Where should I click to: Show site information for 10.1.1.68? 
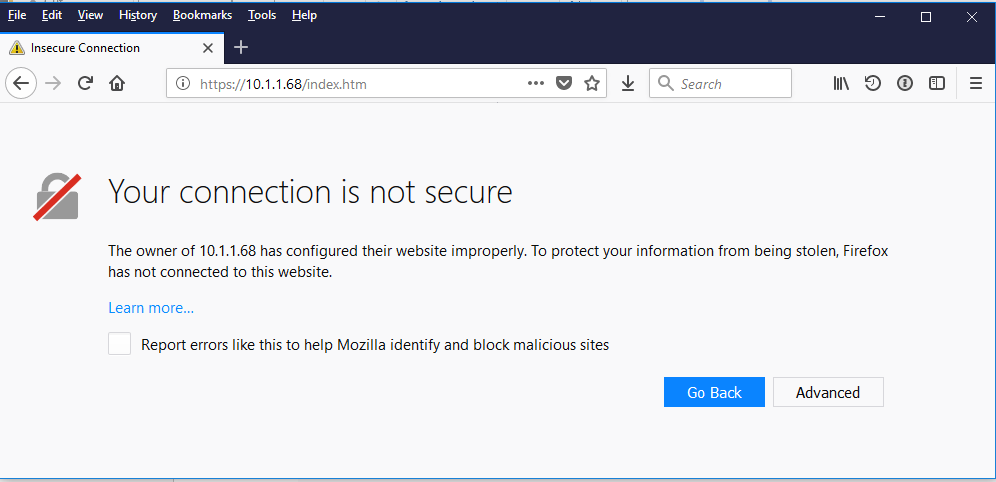pos(183,84)
